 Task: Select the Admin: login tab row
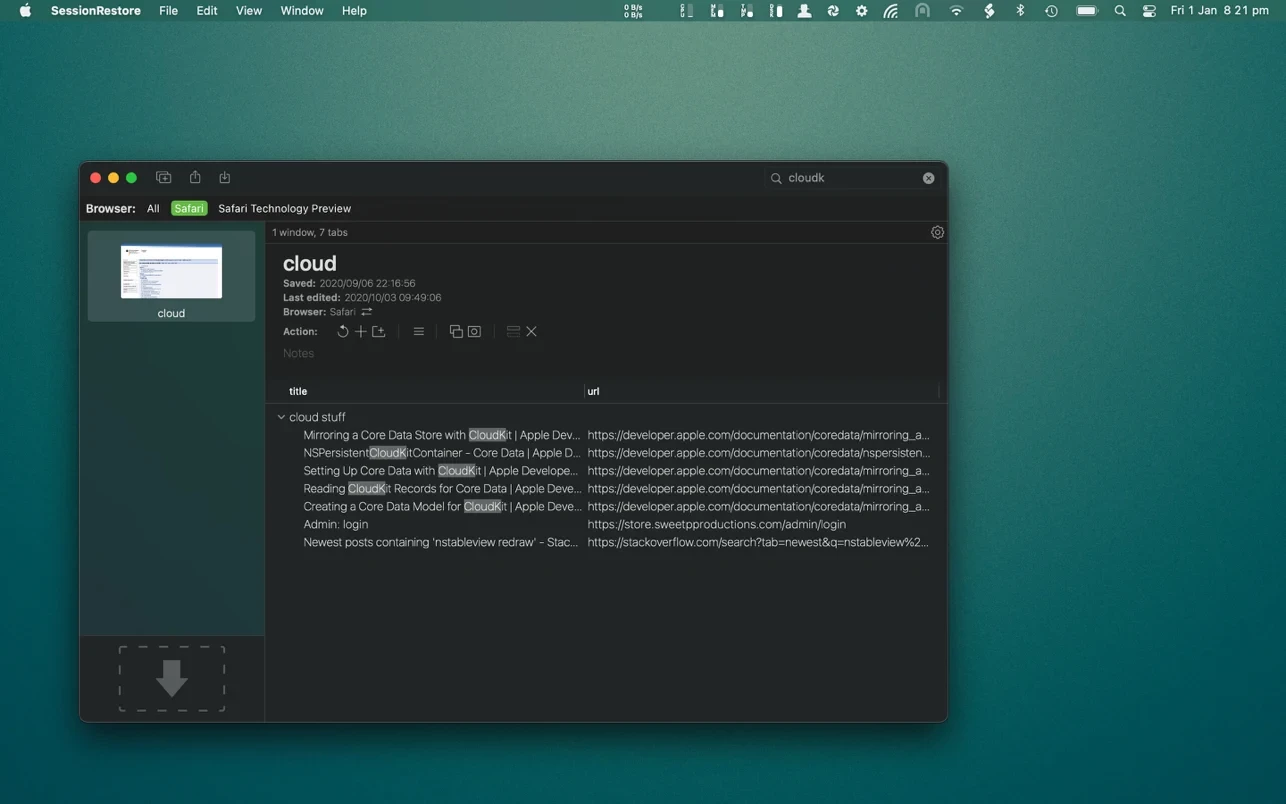click(x=336, y=524)
